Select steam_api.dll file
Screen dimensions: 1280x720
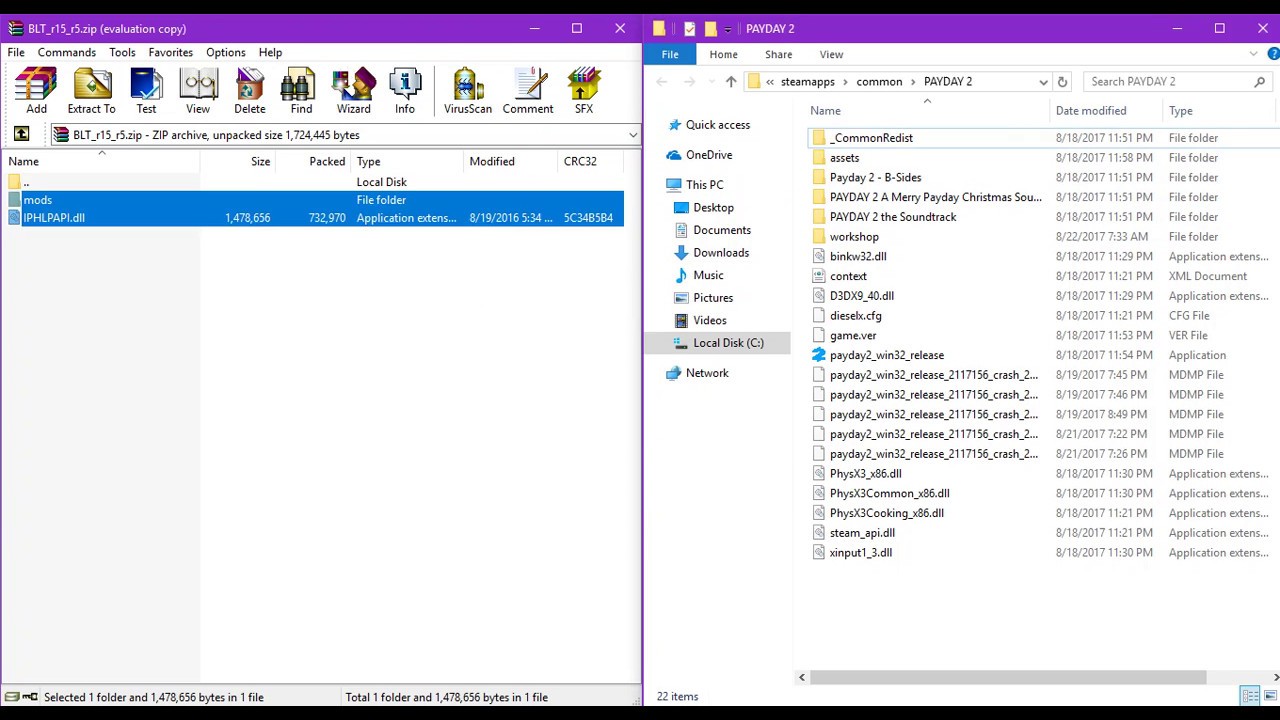862,533
